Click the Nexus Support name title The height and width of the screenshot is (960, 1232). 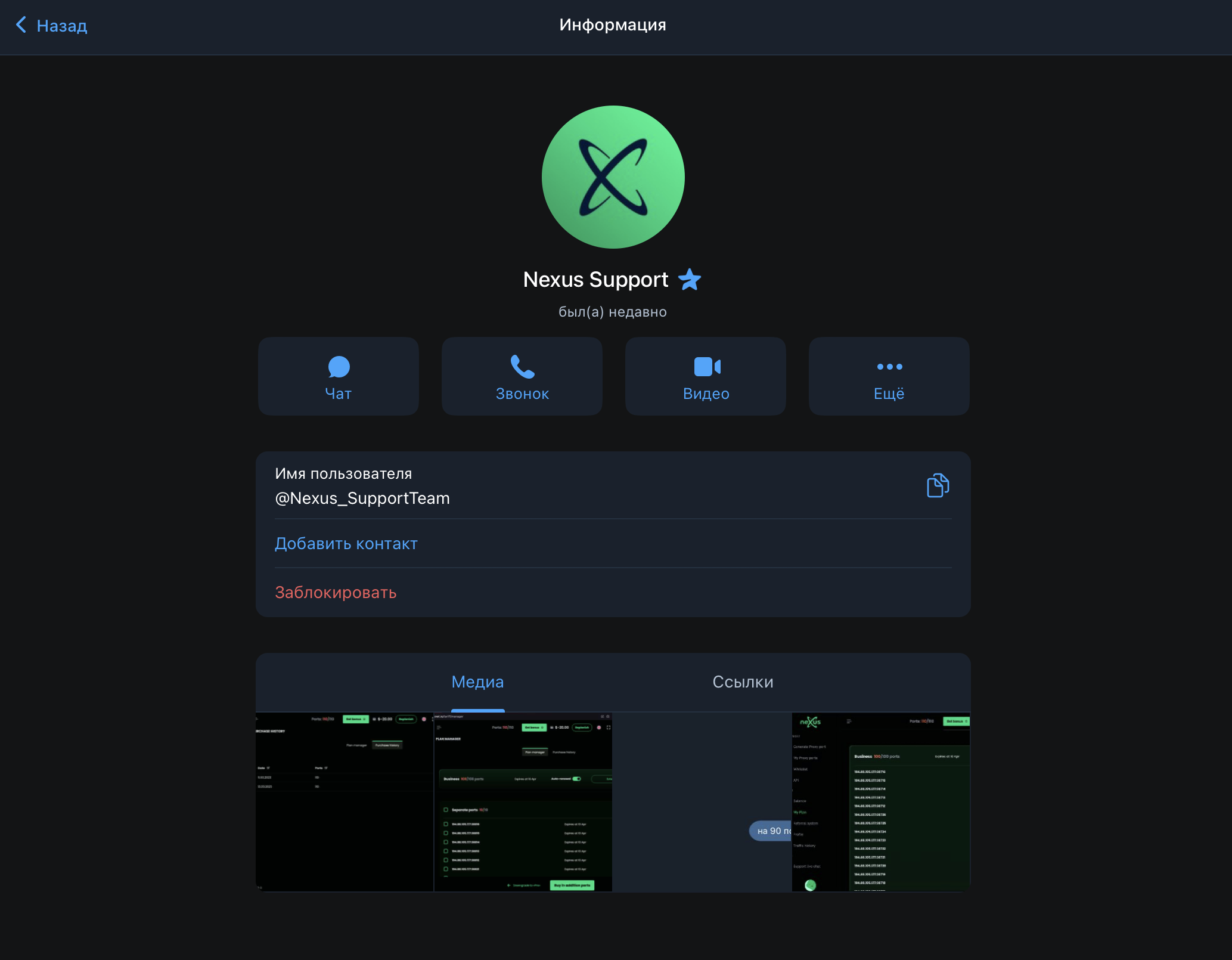(x=595, y=280)
